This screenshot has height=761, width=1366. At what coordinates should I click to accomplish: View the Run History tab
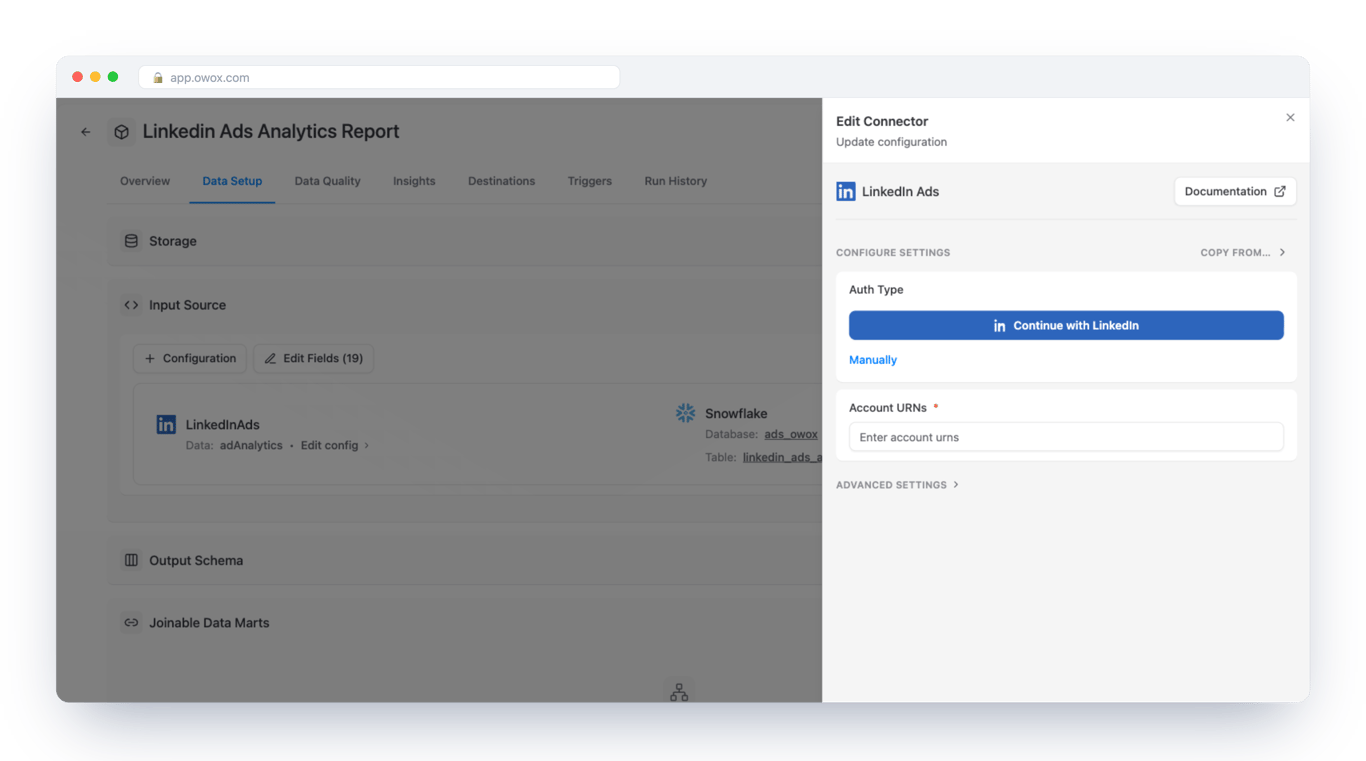(675, 181)
